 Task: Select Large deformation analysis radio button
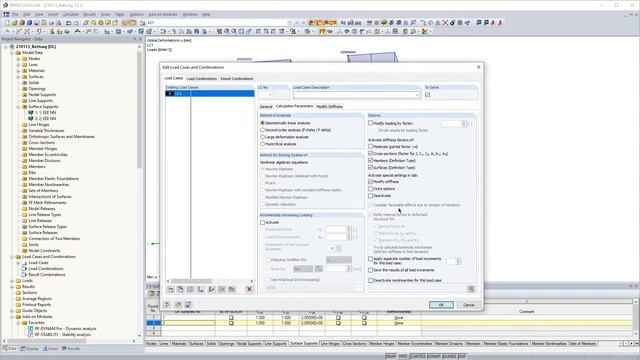(262, 137)
